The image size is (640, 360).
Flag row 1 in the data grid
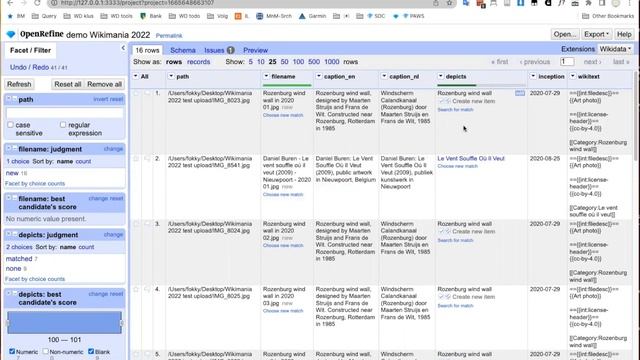click(147, 93)
